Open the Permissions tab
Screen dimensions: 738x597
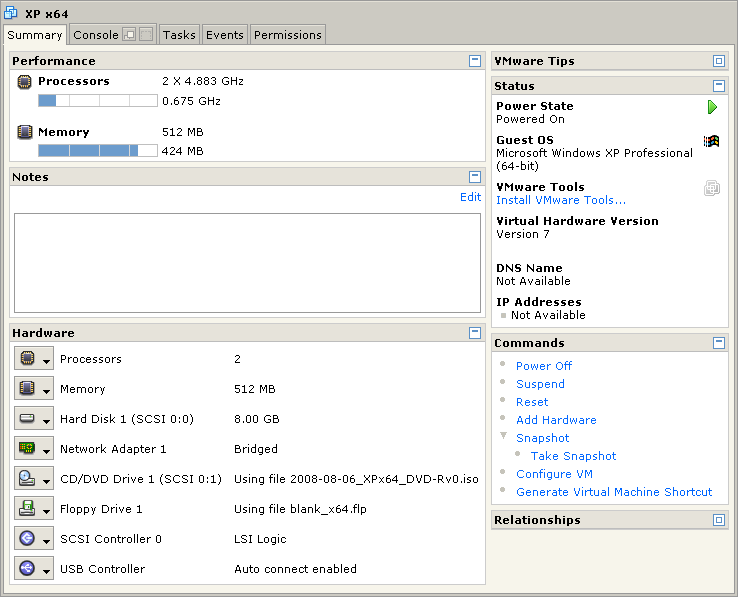click(x=288, y=35)
